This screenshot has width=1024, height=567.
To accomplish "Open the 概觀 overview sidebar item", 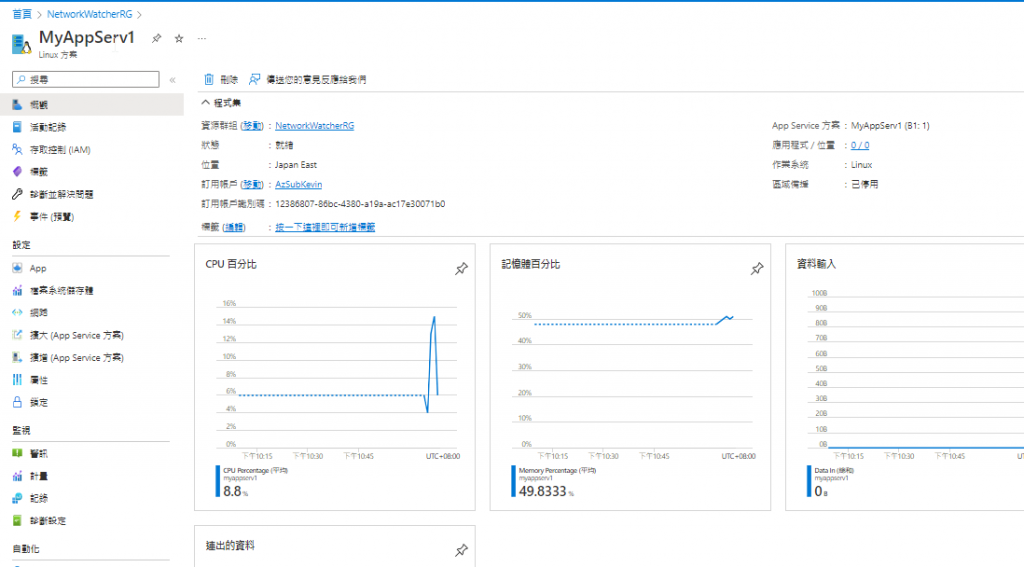I will (x=91, y=105).
